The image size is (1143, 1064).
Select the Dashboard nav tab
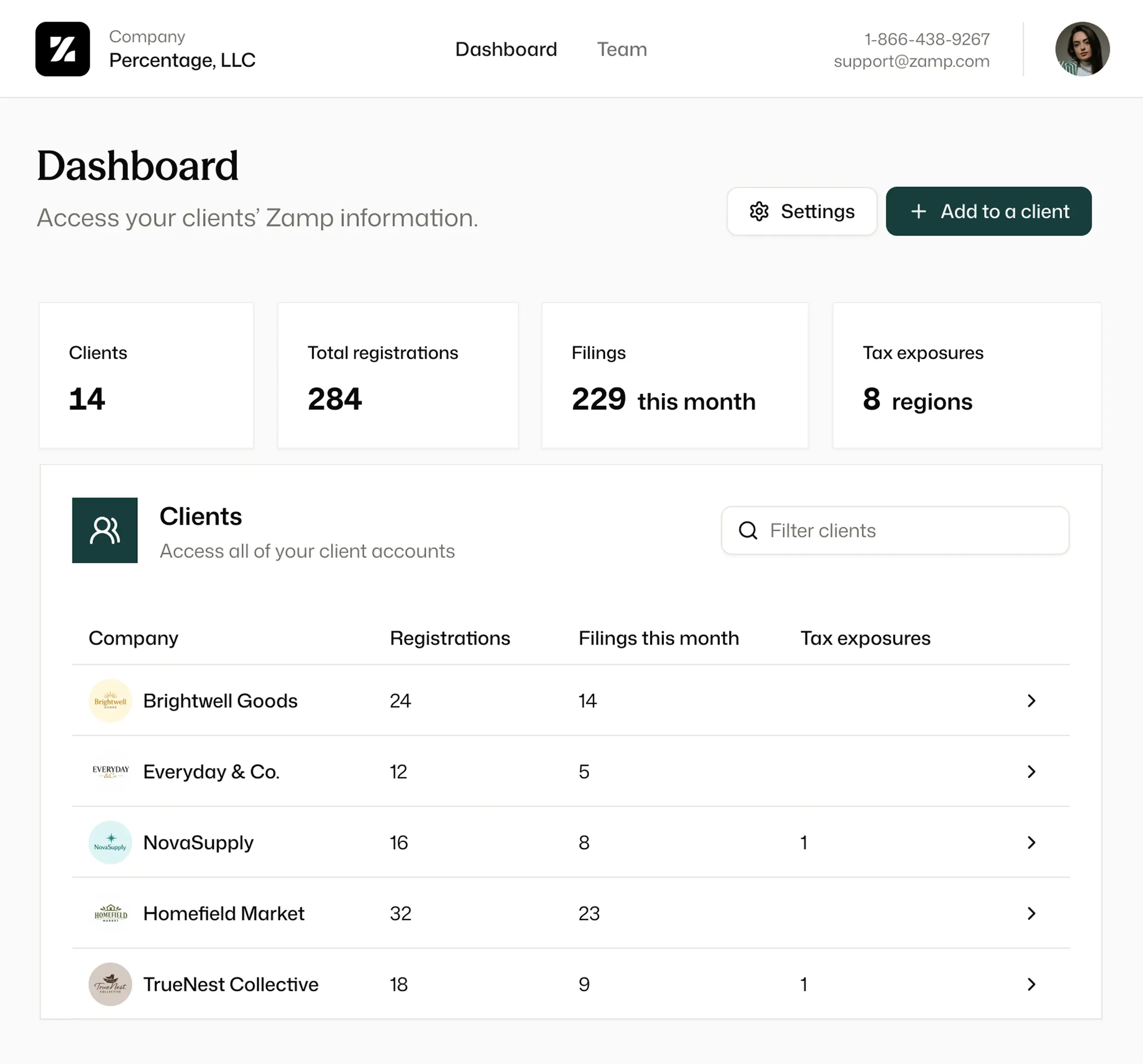(x=505, y=50)
